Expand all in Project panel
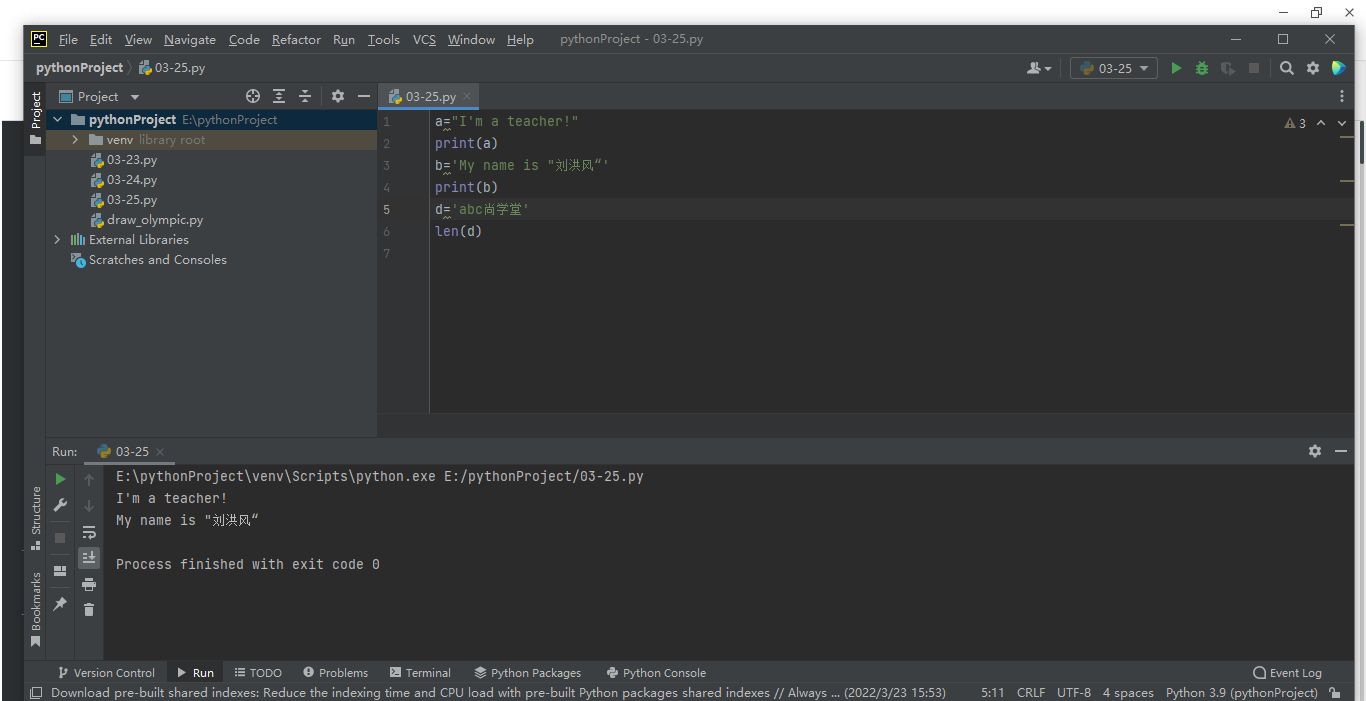The height and width of the screenshot is (701, 1366). 279,96
